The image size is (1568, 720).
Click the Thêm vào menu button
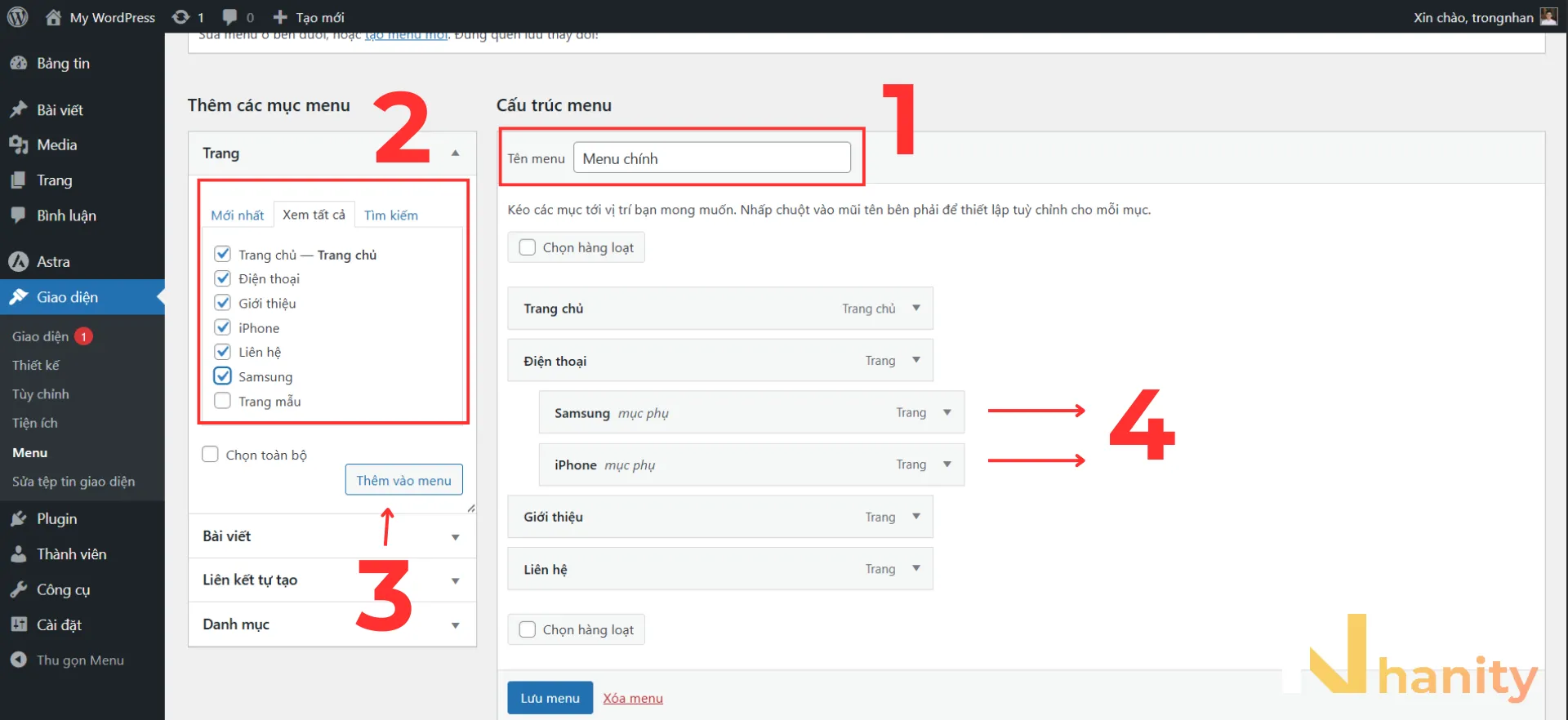click(x=404, y=480)
